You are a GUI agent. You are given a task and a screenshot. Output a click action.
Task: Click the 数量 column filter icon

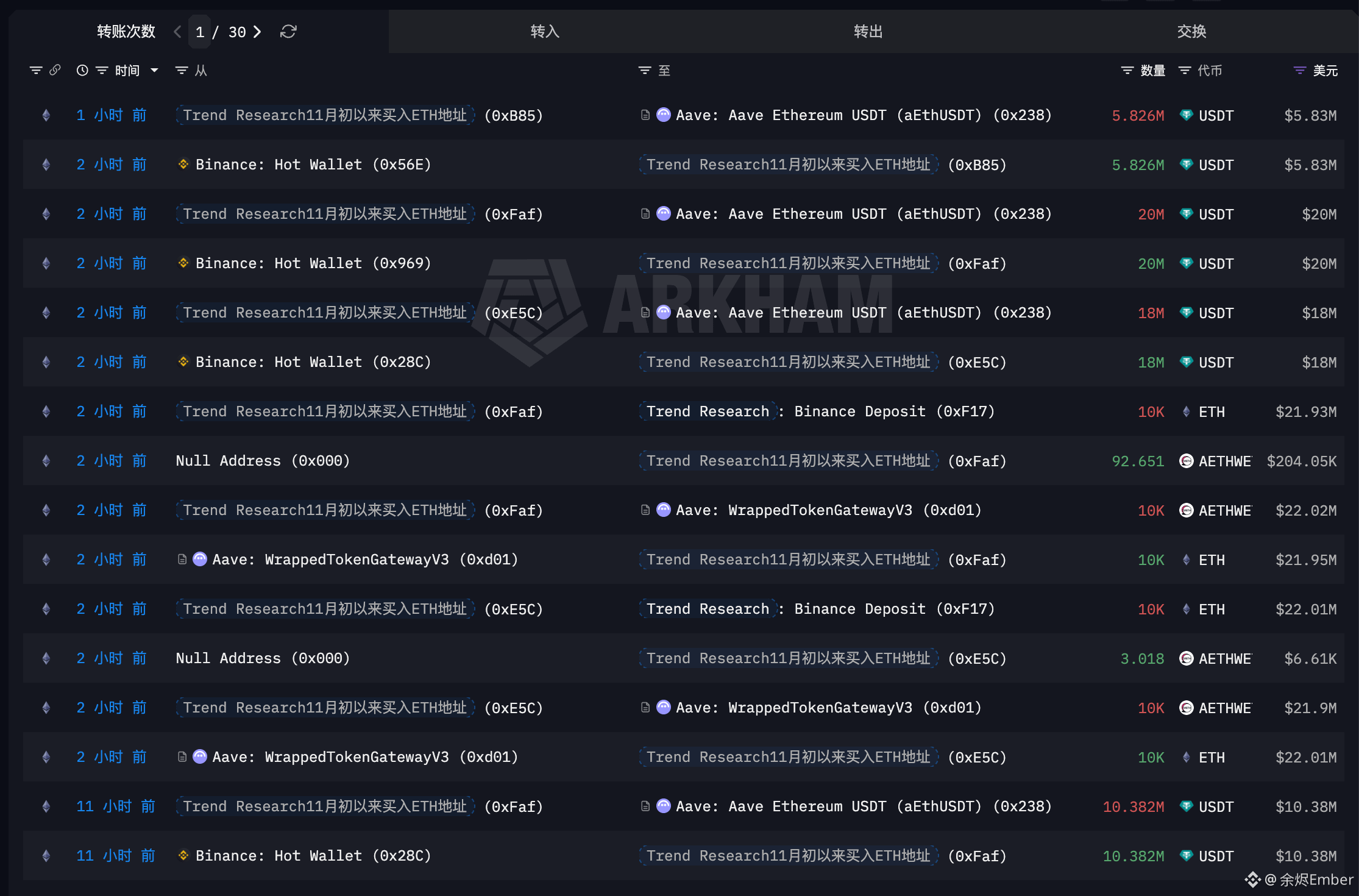(x=1127, y=71)
